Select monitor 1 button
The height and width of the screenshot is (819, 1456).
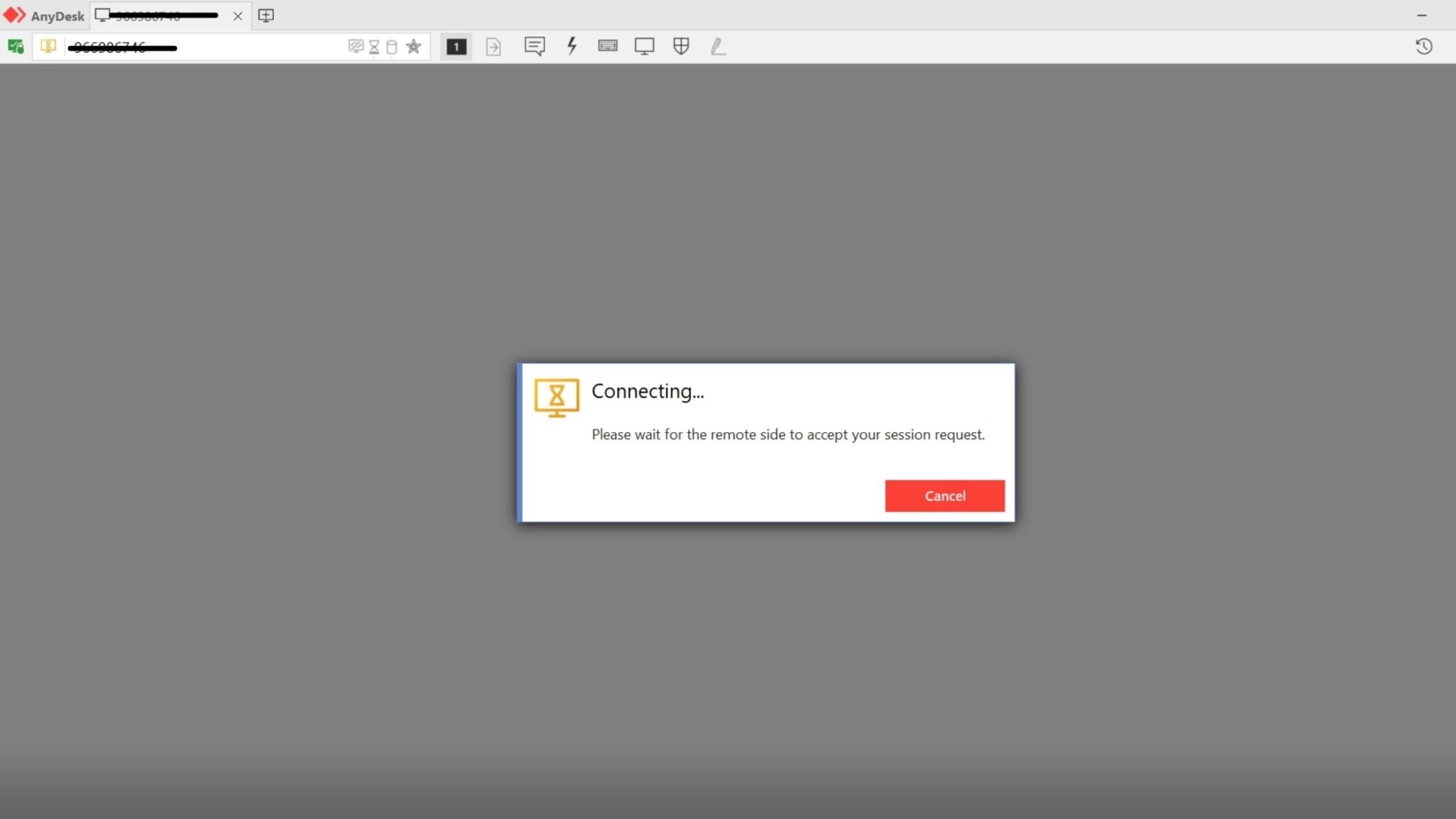456,47
